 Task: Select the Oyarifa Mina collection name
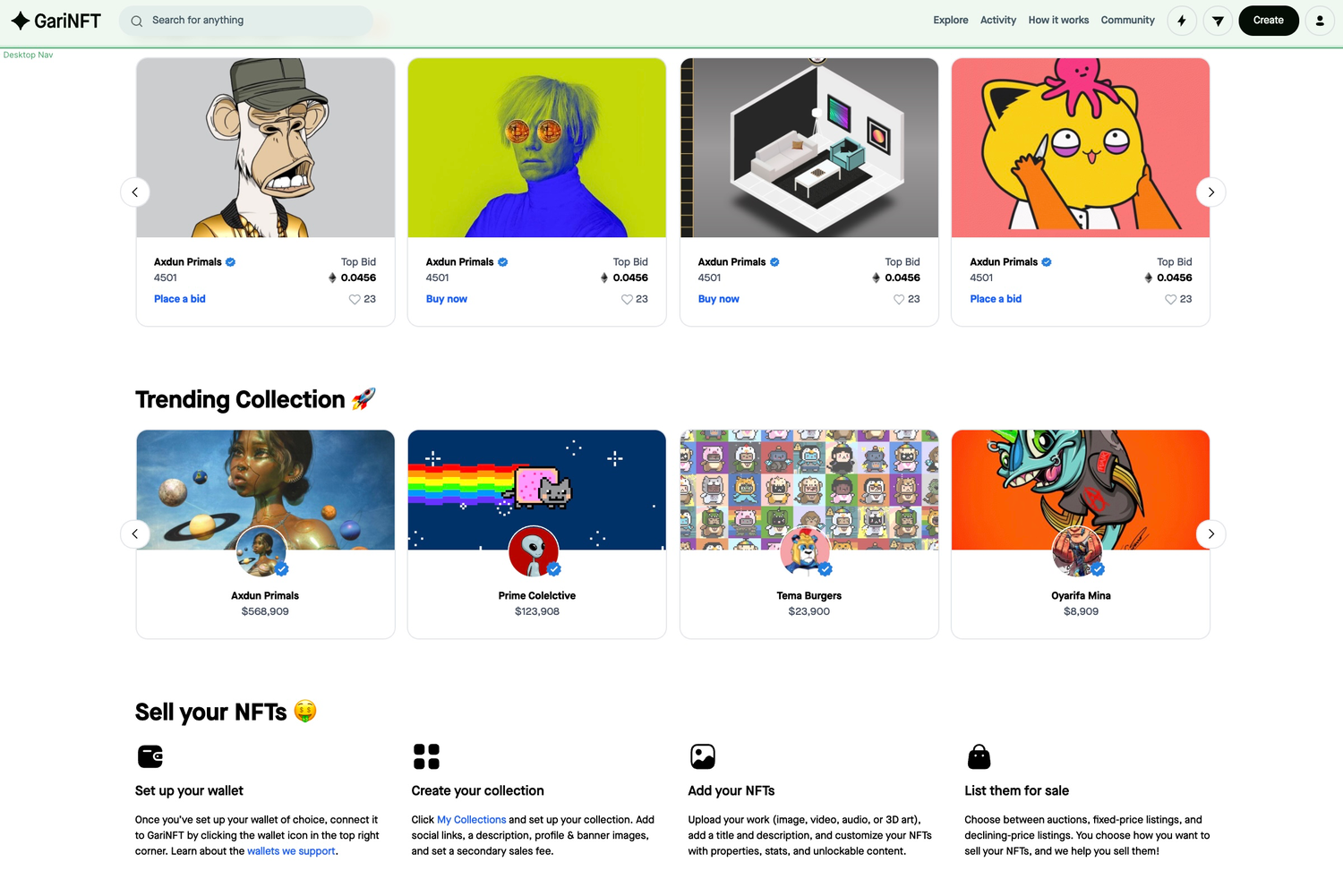coord(1081,596)
